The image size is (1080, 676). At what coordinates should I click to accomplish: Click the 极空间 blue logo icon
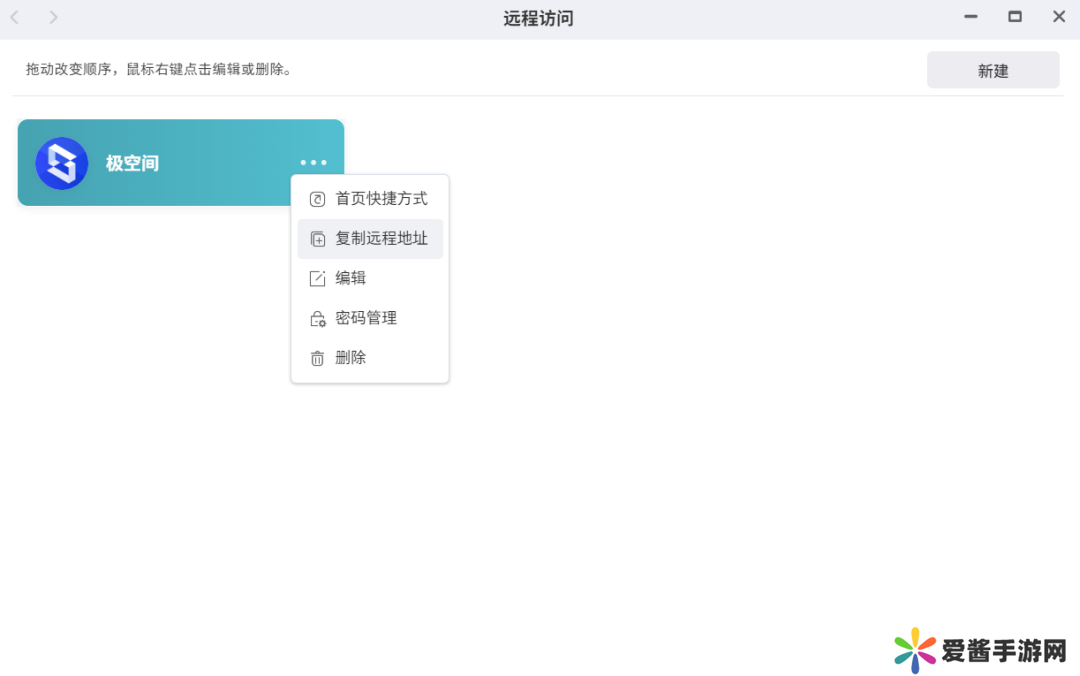point(62,163)
